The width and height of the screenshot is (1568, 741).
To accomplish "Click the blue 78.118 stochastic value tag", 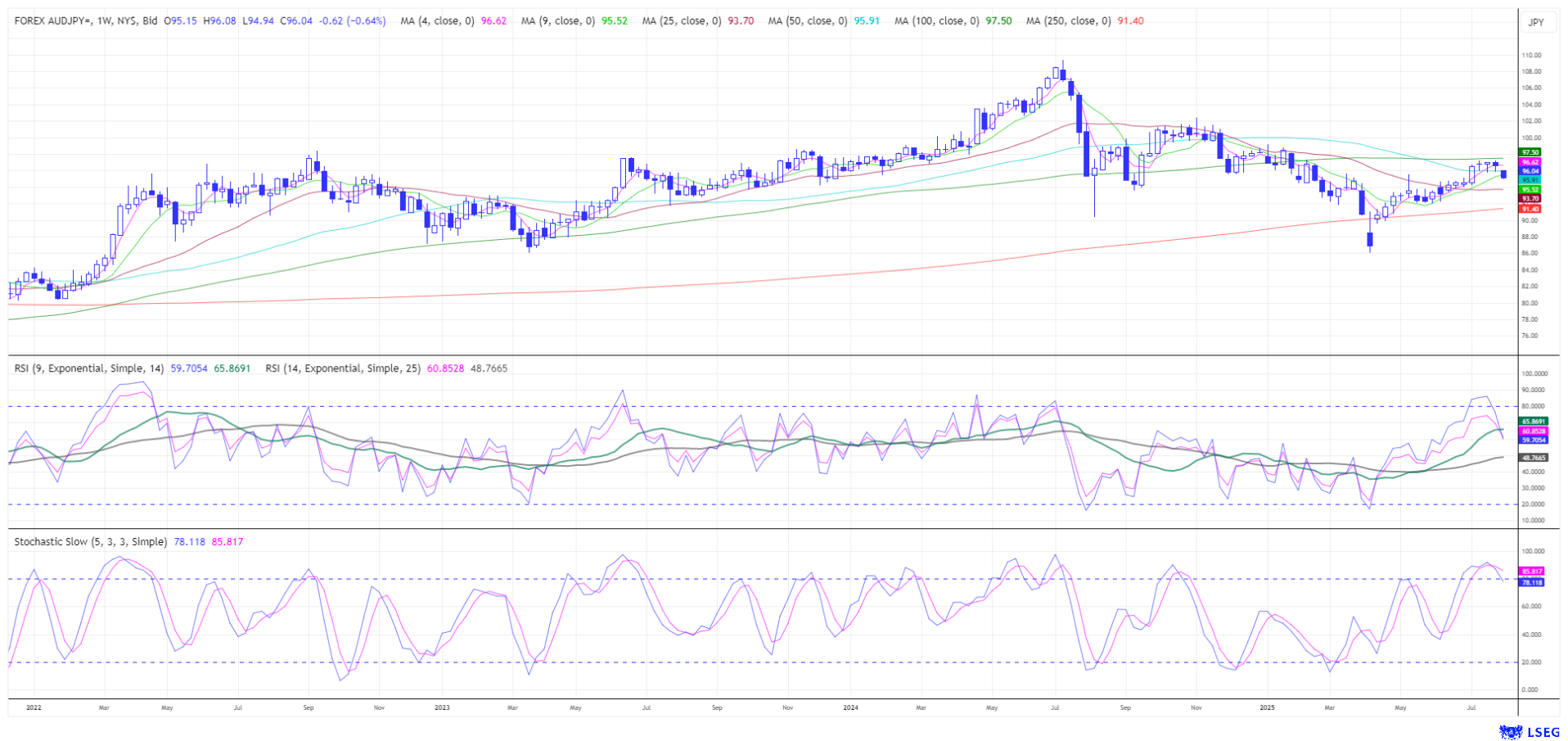I will 1531,582.
